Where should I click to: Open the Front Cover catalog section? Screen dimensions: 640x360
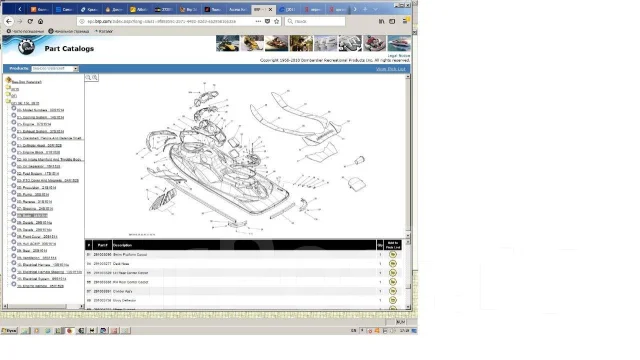(37, 237)
